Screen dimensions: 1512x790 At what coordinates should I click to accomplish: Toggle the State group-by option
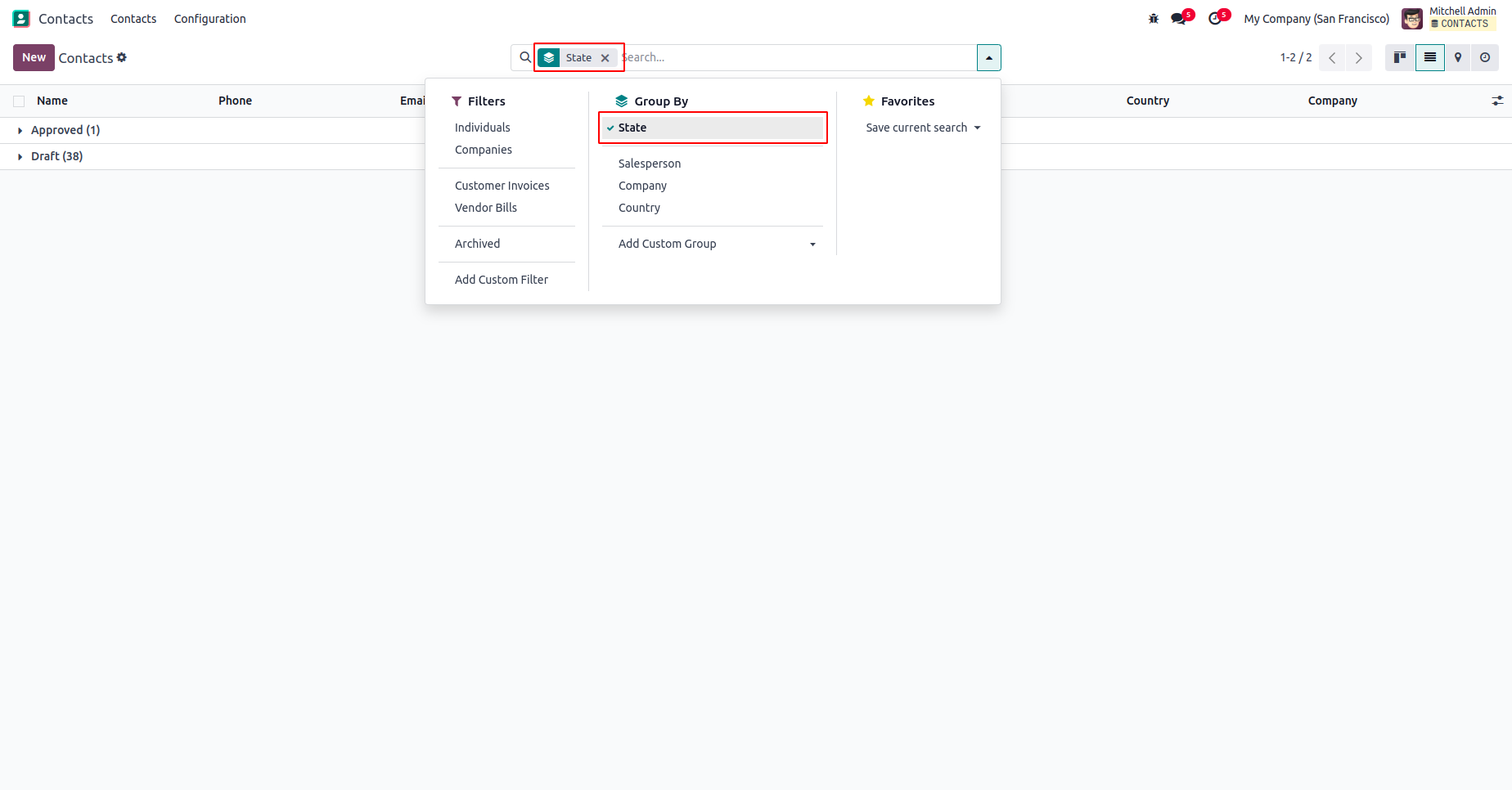click(632, 128)
